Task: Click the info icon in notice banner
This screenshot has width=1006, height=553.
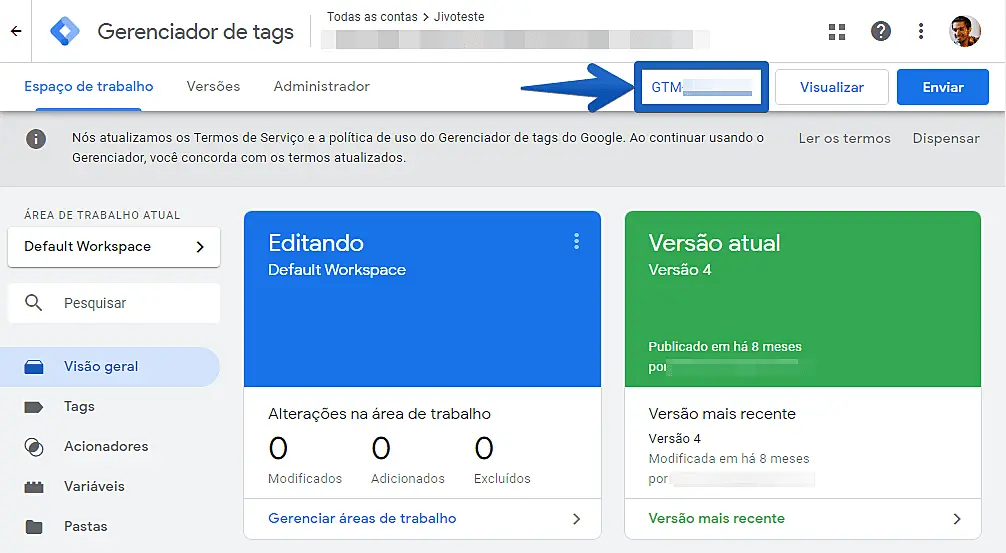Action: pos(36,139)
